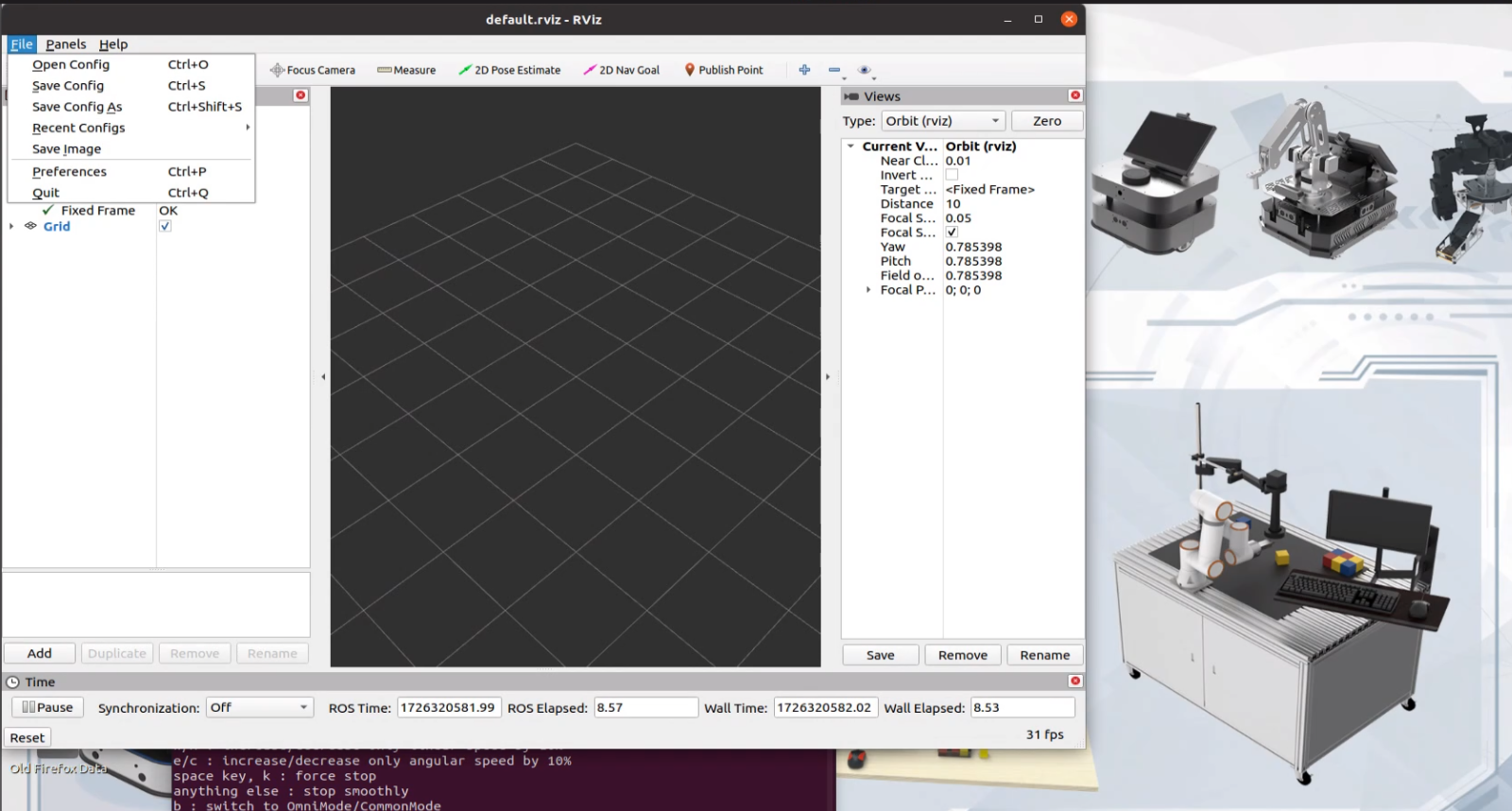Click the ROS Time field
The height and width of the screenshot is (811, 1512).
pyautogui.click(x=448, y=707)
